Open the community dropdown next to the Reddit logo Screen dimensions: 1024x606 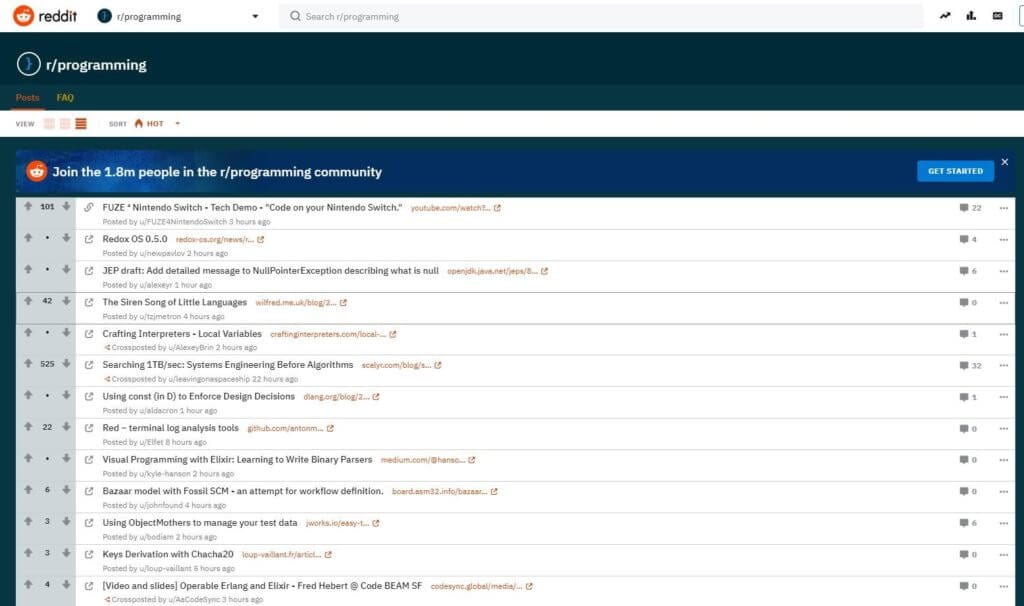255,15
